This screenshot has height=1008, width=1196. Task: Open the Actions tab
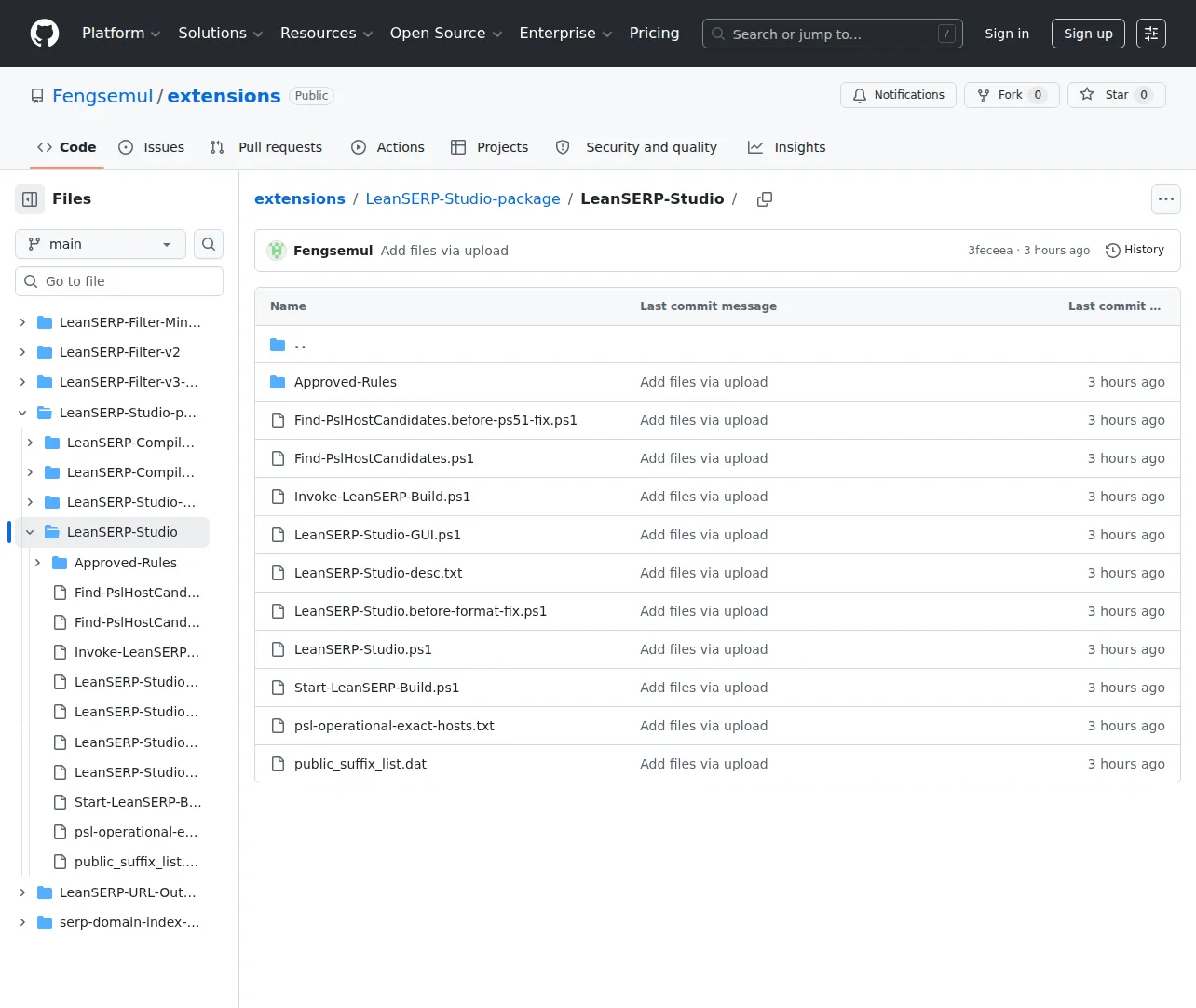387,147
